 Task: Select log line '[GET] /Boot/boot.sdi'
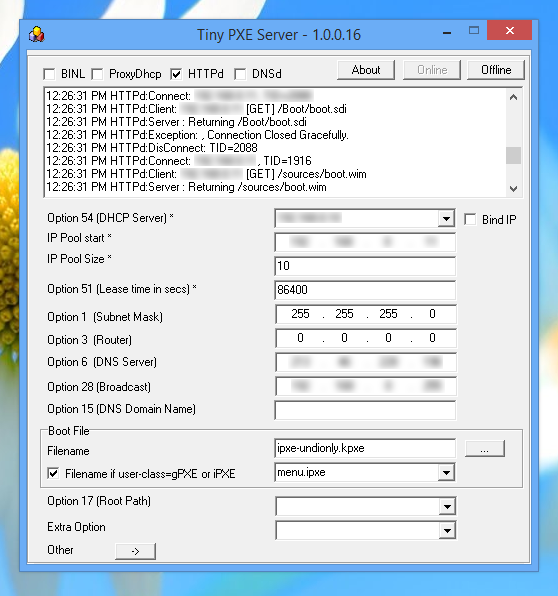point(196,109)
